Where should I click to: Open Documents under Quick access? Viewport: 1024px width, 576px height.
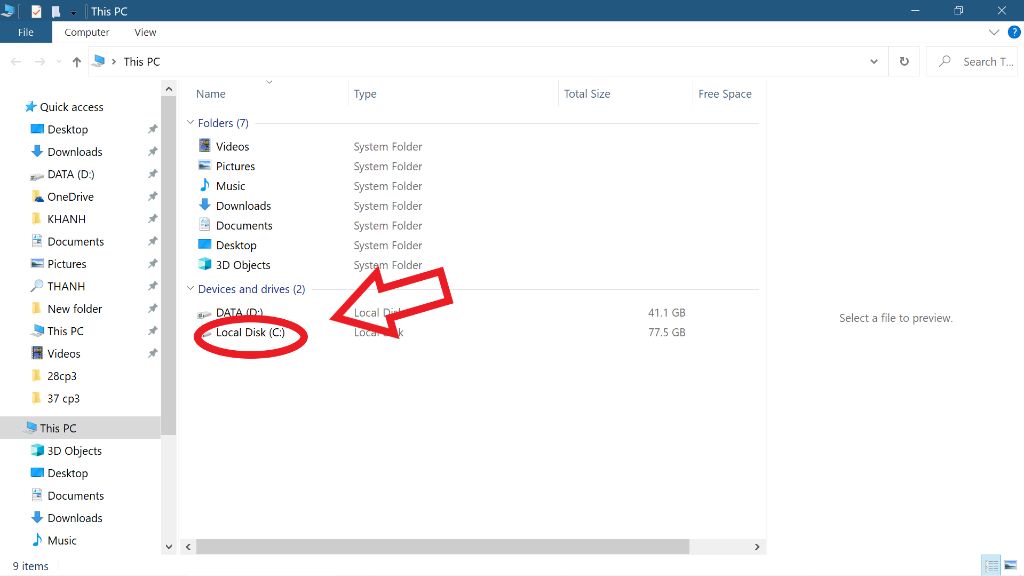tap(75, 242)
